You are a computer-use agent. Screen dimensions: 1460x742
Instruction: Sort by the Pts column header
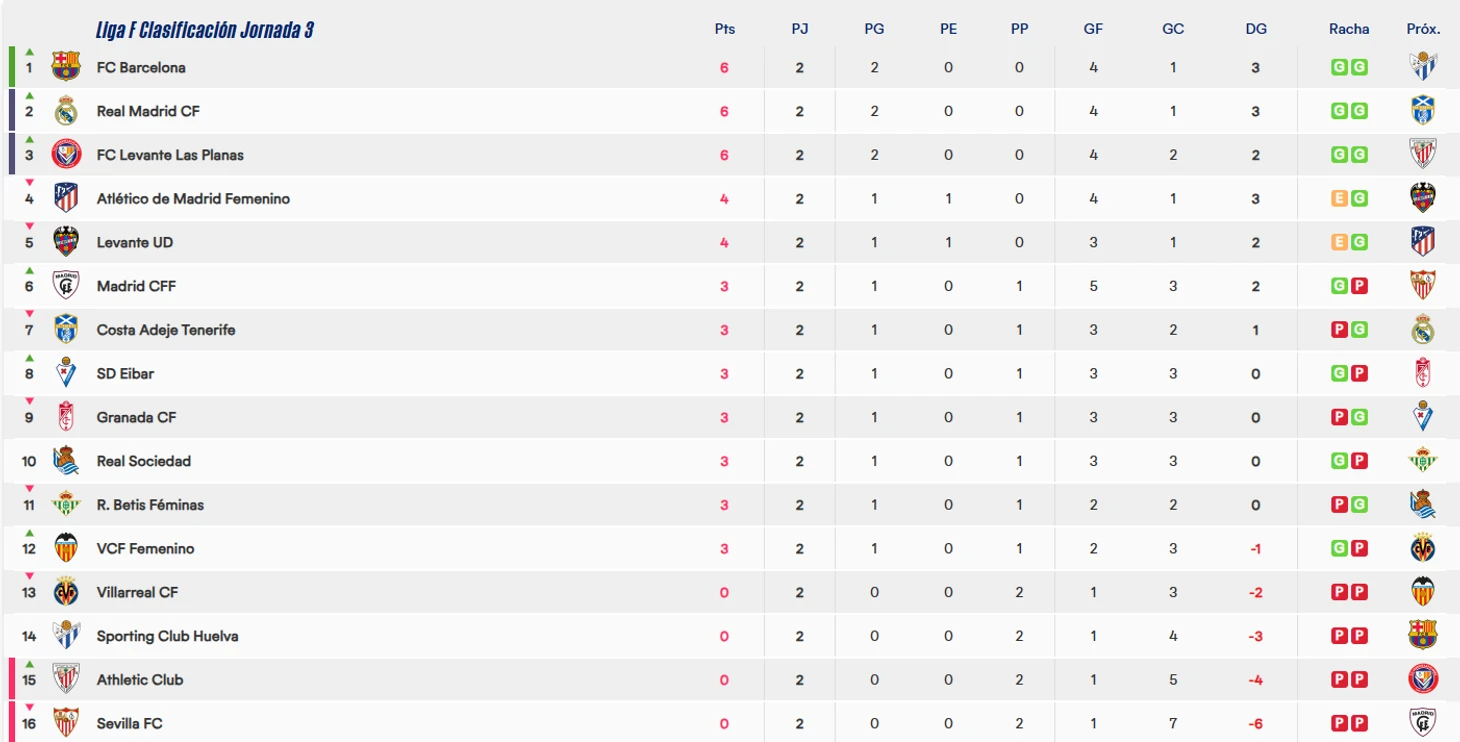click(725, 29)
